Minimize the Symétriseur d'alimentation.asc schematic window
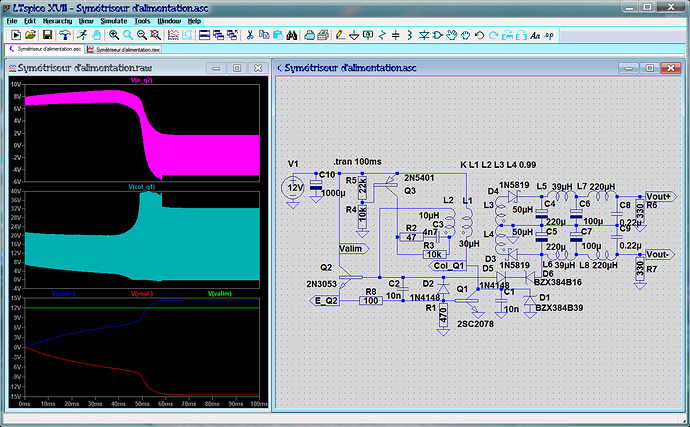690x427 pixels. (628, 68)
